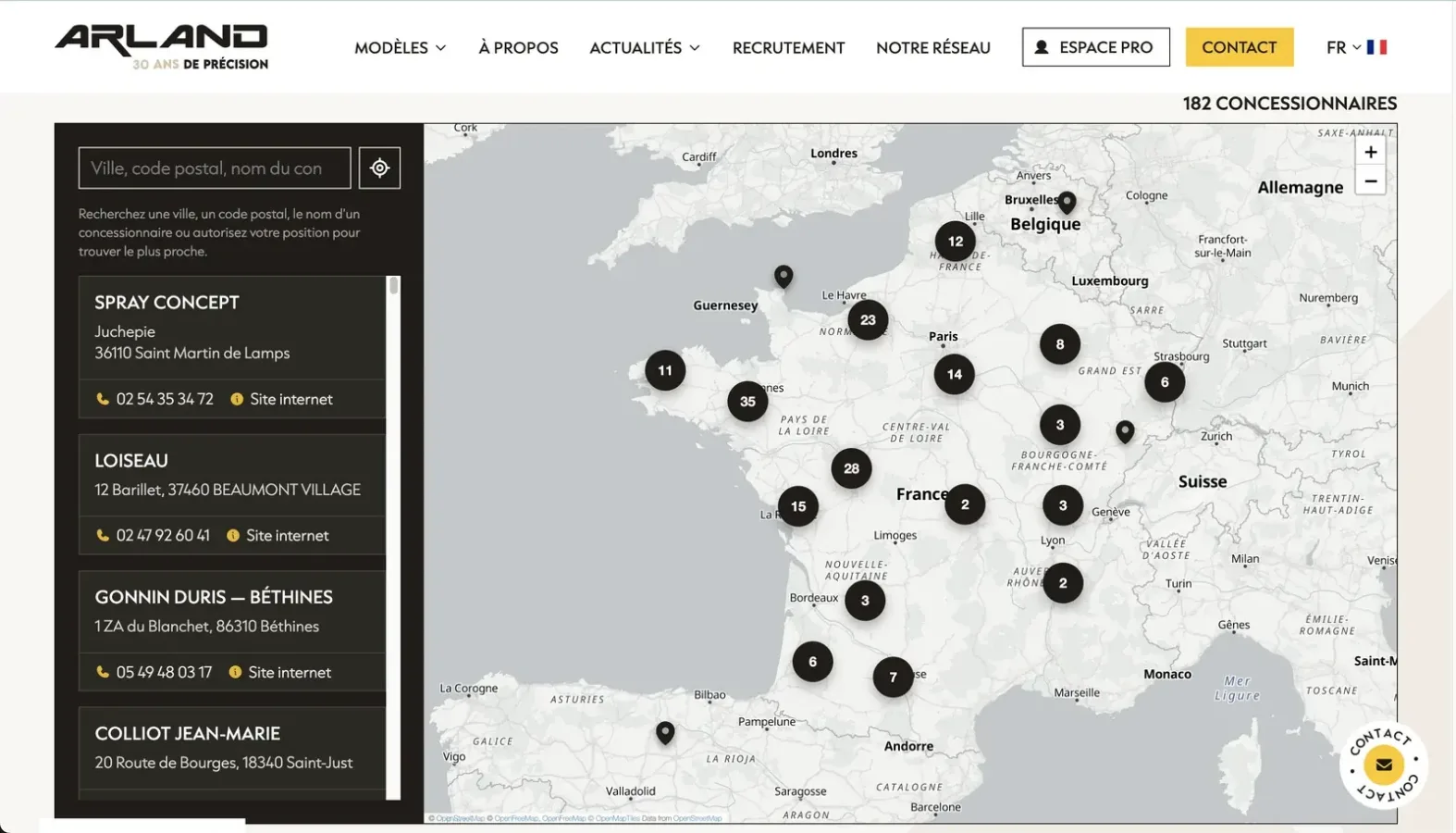Open the FR language selector
Viewport: 1456px width, 833px height.
(1356, 47)
